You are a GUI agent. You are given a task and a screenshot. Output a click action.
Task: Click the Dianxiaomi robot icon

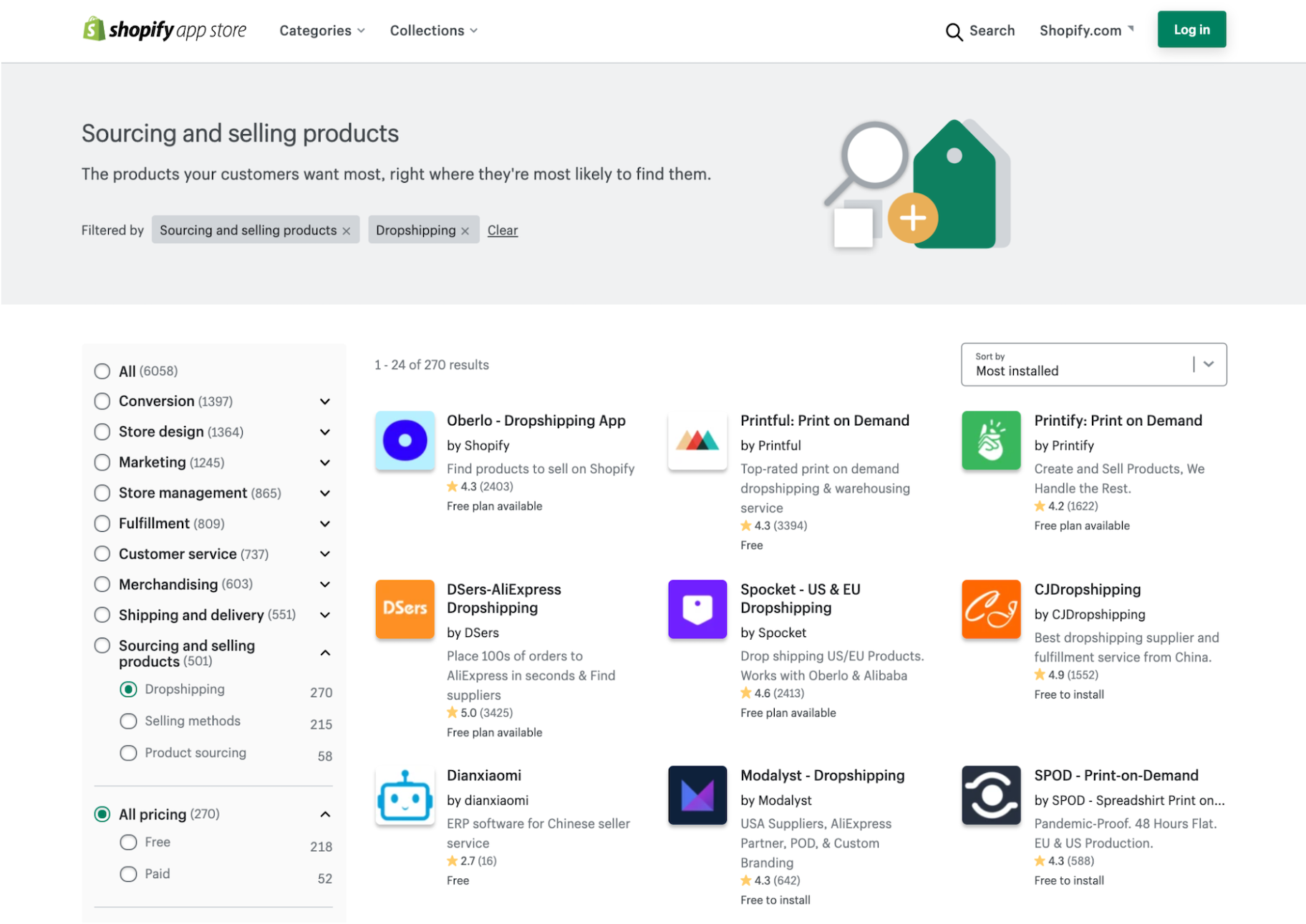405,794
